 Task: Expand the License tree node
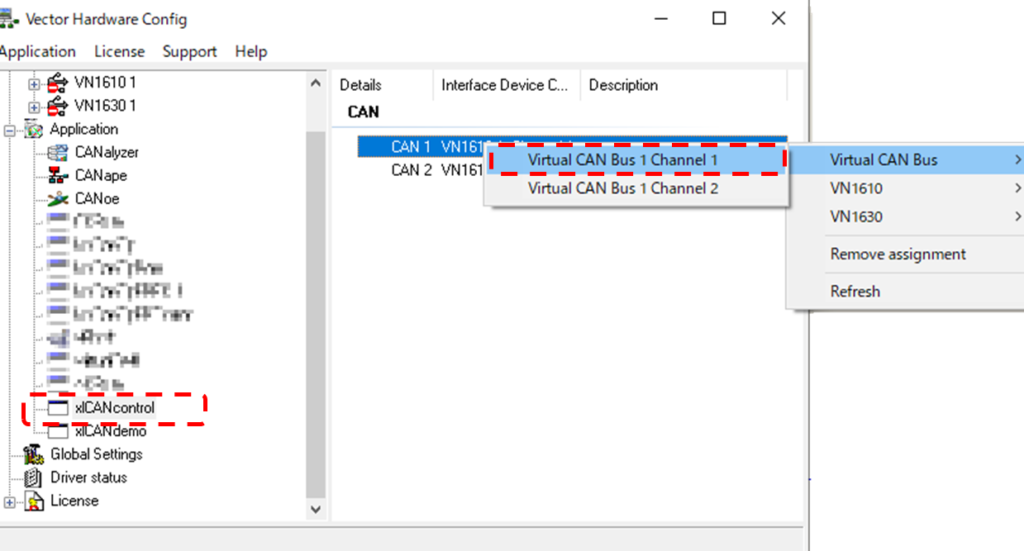pyautogui.click(x=10, y=500)
